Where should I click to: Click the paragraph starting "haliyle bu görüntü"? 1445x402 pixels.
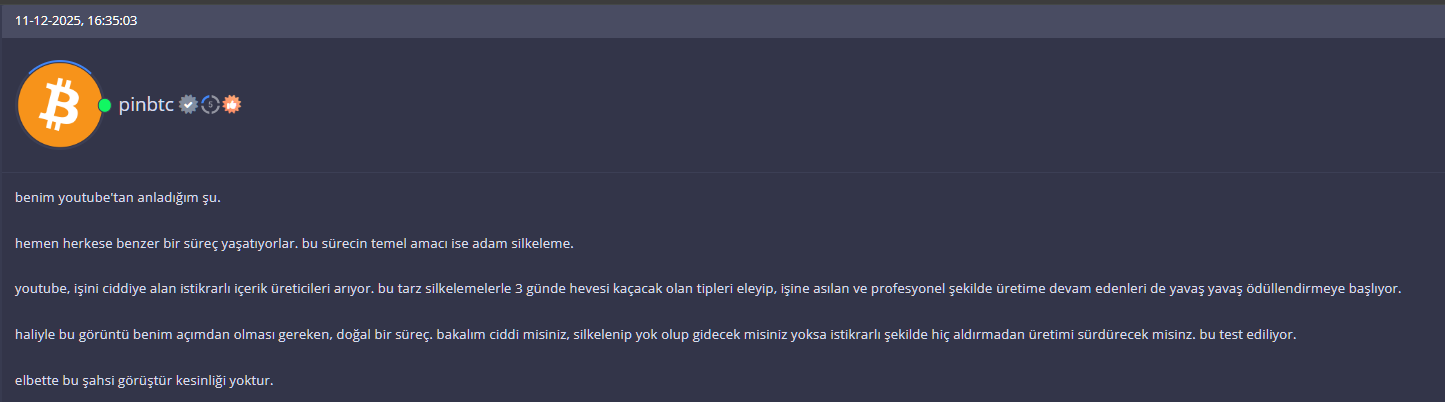655,335
